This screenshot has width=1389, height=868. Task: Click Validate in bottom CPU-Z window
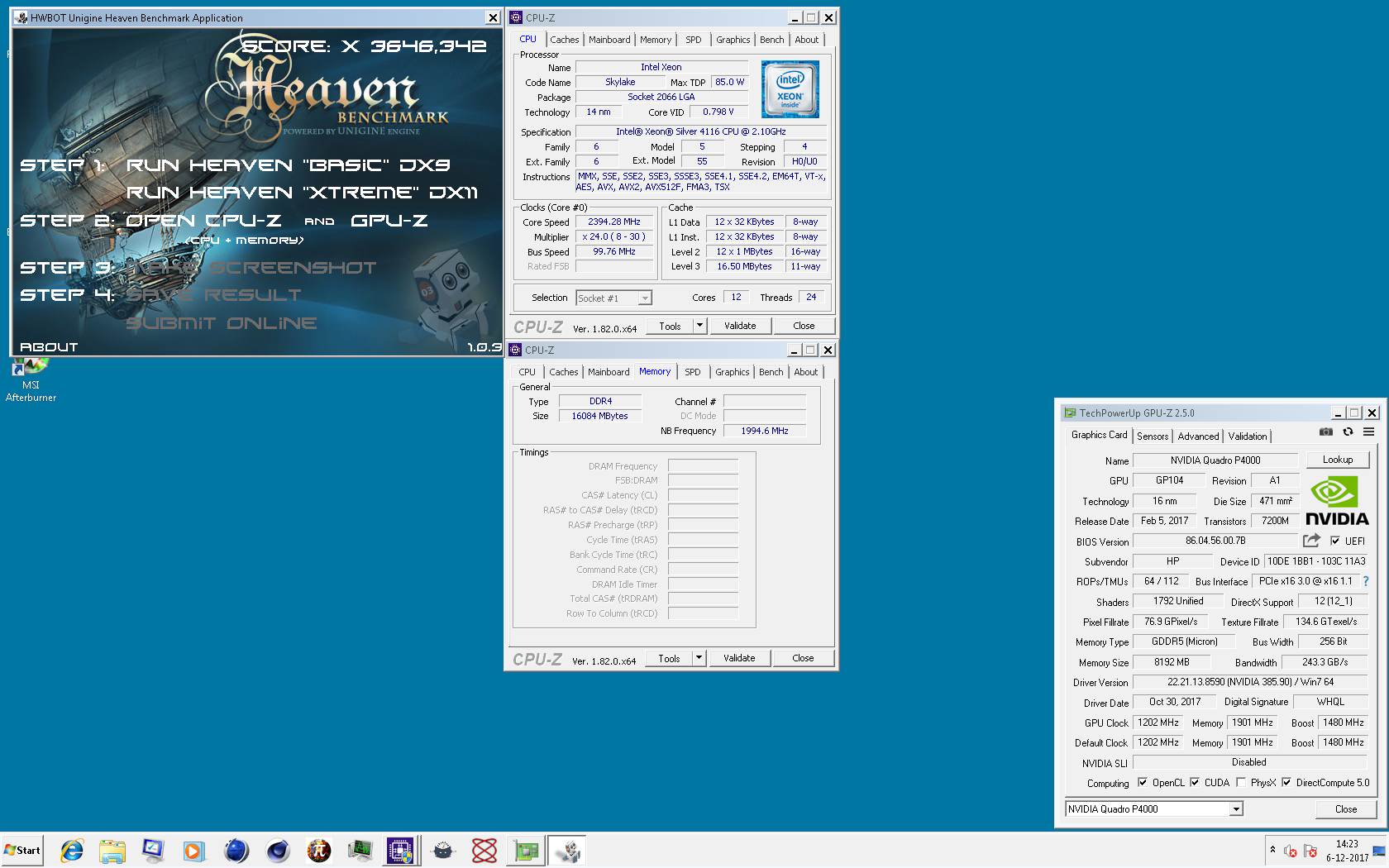[x=739, y=658]
